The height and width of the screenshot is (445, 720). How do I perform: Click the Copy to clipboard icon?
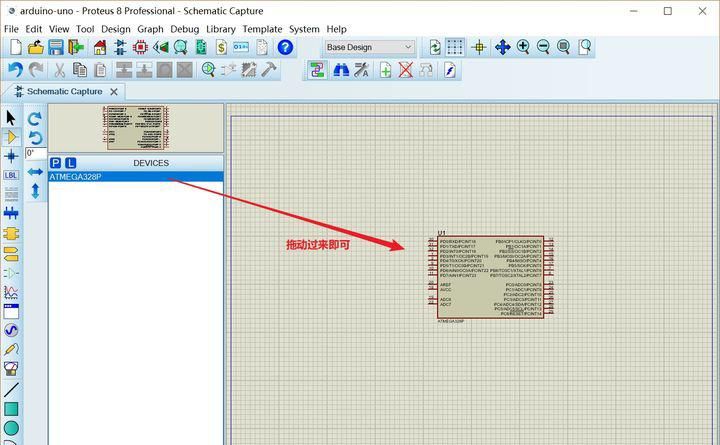[80, 70]
